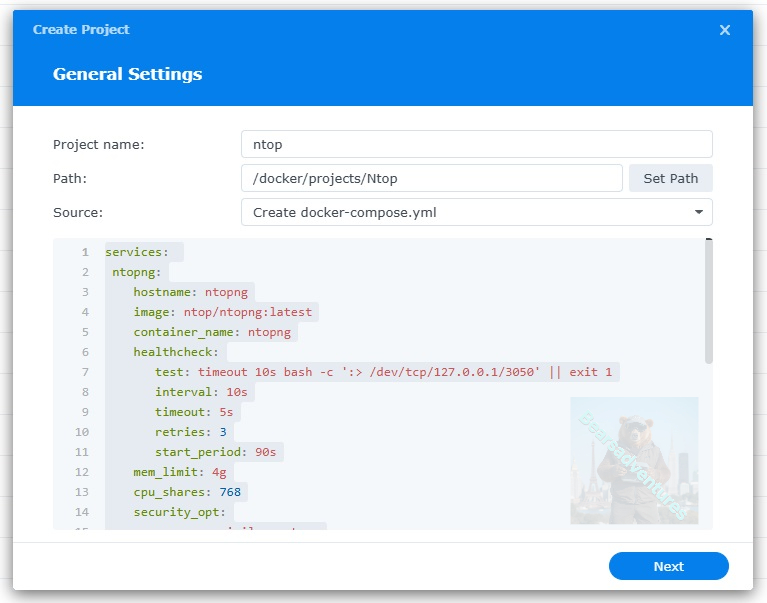Focus the Path text field
Viewport: 767px width, 603px height.
pyautogui.click(x=431, y=178)
